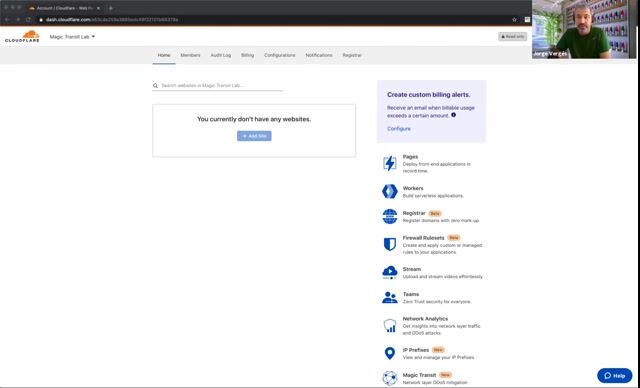The width and height of the screenshot is (640, 388).
Task: Open the Teams product link
Action: click(x=411, y=294)
